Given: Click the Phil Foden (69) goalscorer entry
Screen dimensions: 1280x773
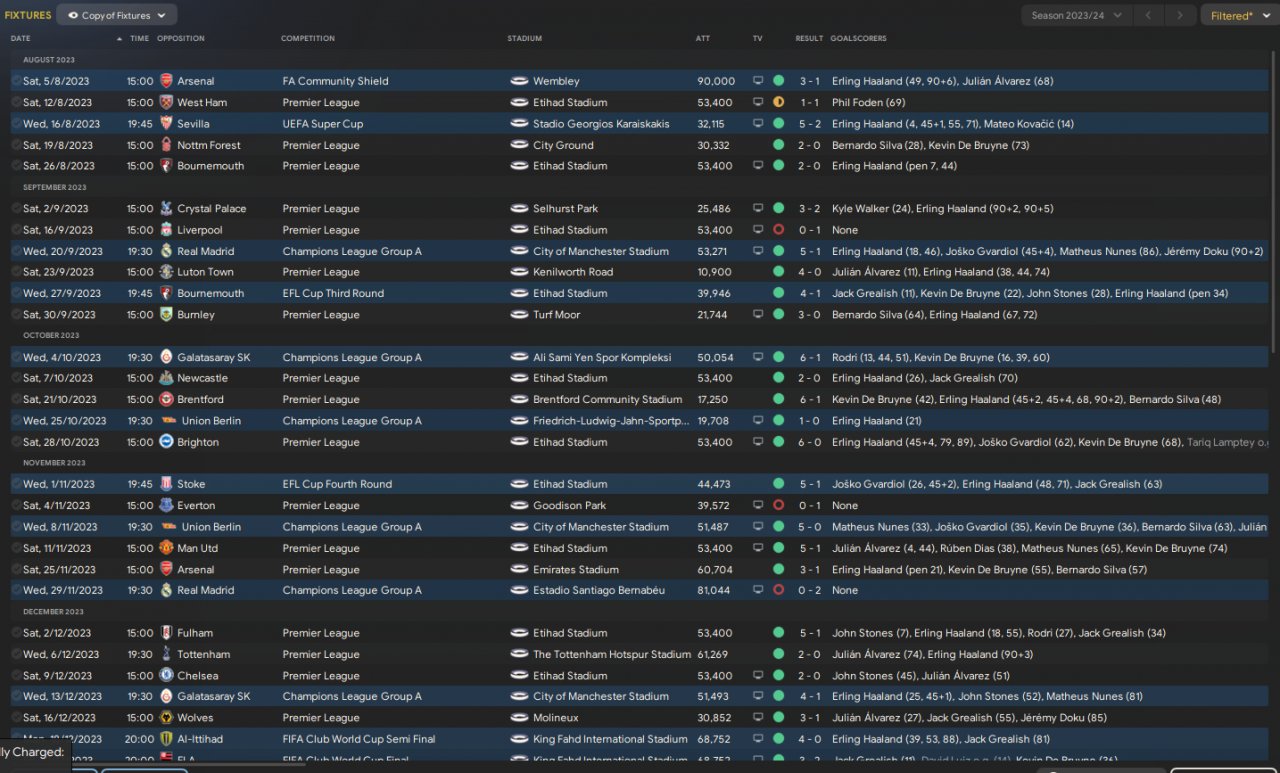Looking at the screenshot, I should click(869, 102).
